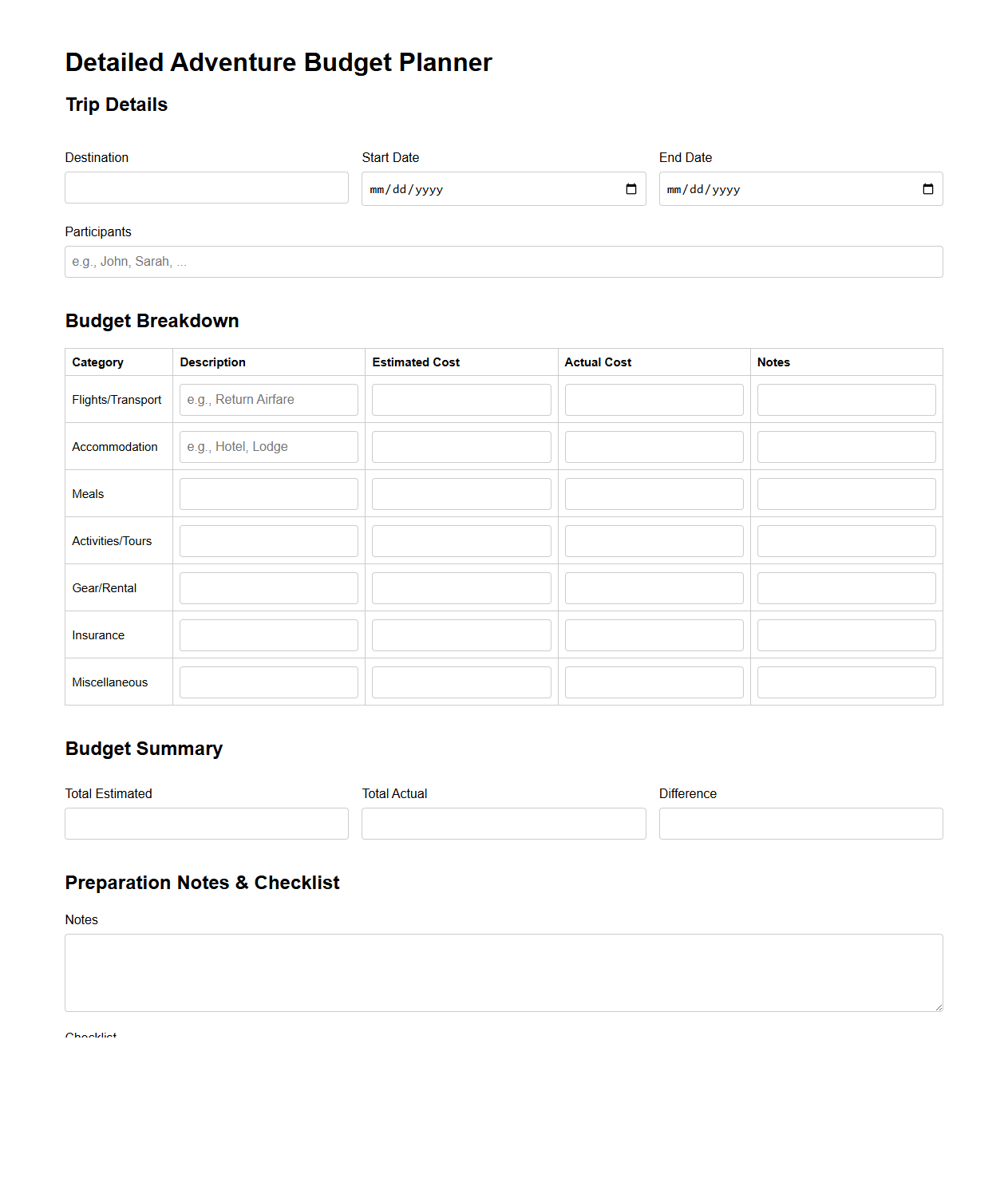
Task: Click the Flights/Transport description field
Action: click(x=268, y=399)
